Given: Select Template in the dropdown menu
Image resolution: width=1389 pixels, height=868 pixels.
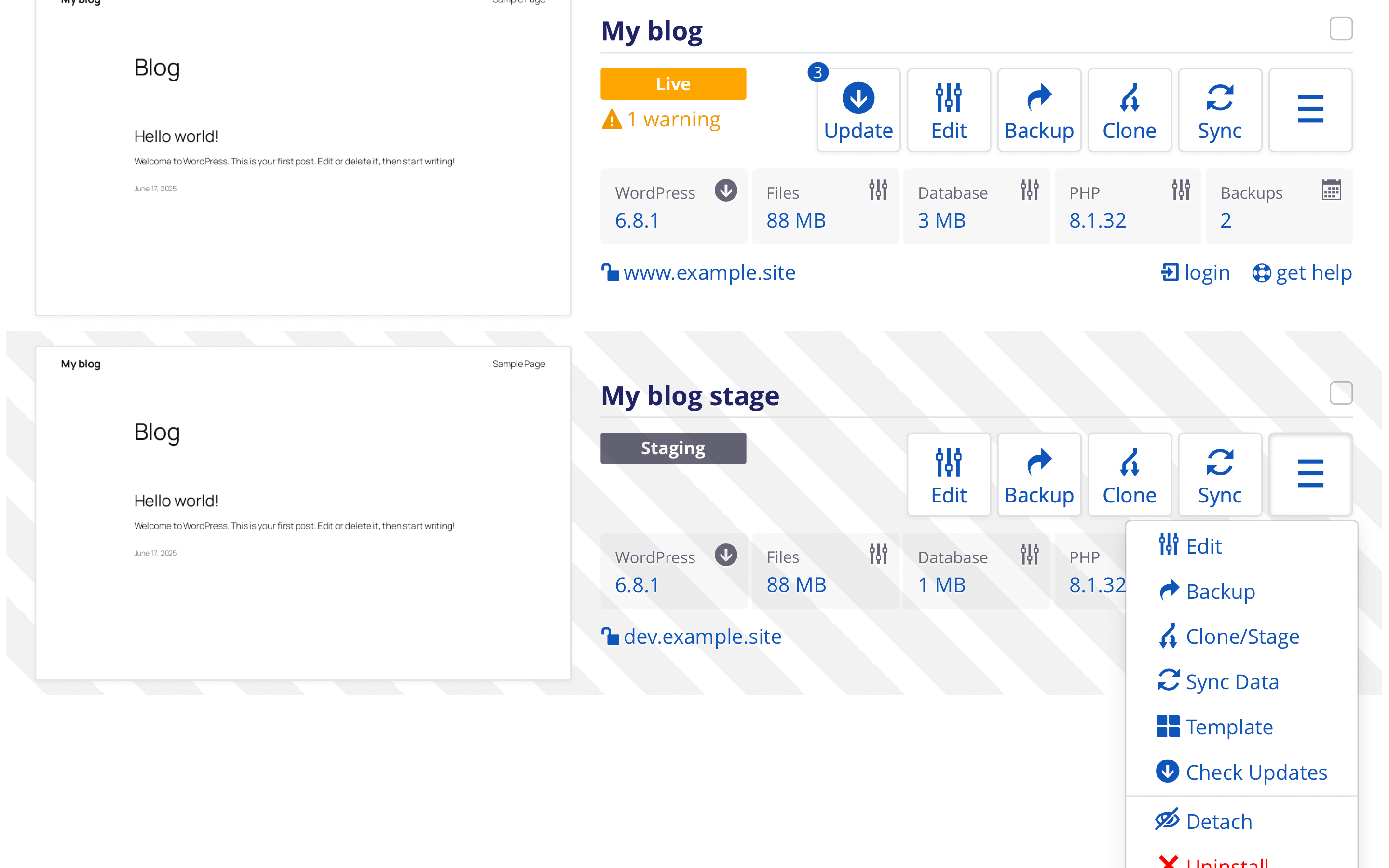Looking at the screenshot, I should 1214,727.
